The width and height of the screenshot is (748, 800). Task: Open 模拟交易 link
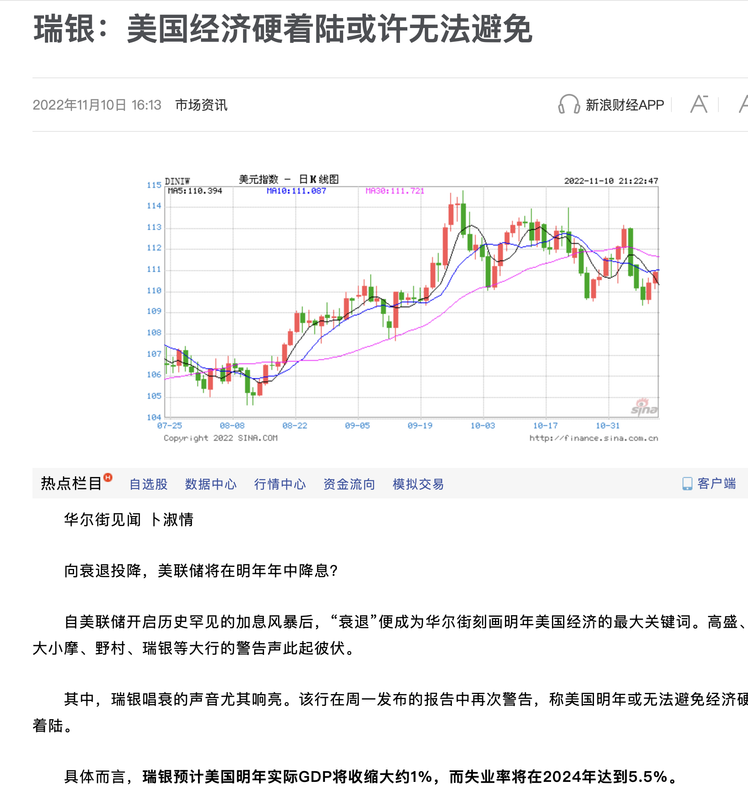(418, 484)
